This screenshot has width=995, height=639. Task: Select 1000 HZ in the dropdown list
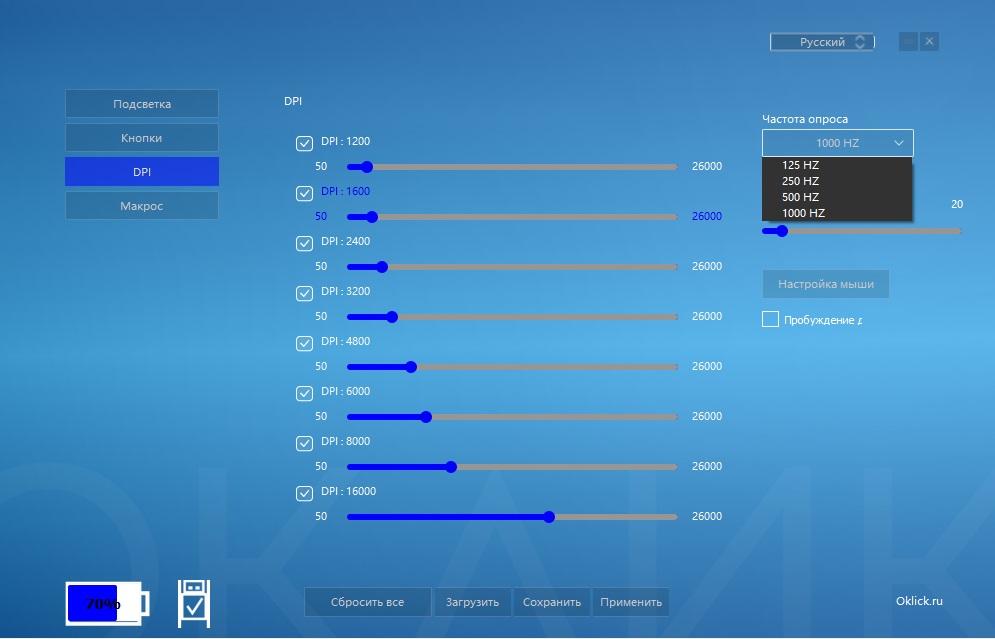(837, 213)
